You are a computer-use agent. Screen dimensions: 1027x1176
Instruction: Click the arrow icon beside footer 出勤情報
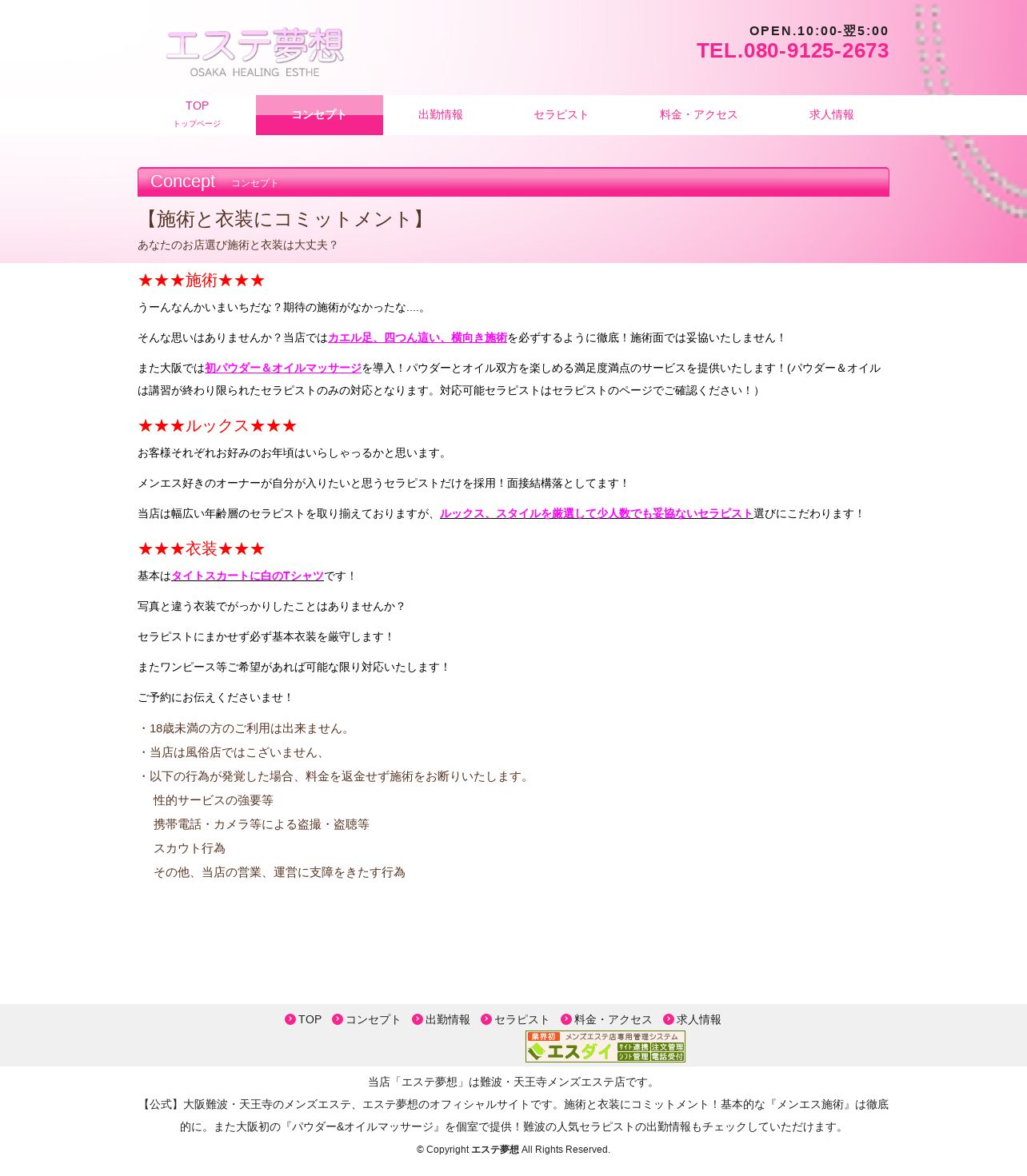click(418, 1019)
